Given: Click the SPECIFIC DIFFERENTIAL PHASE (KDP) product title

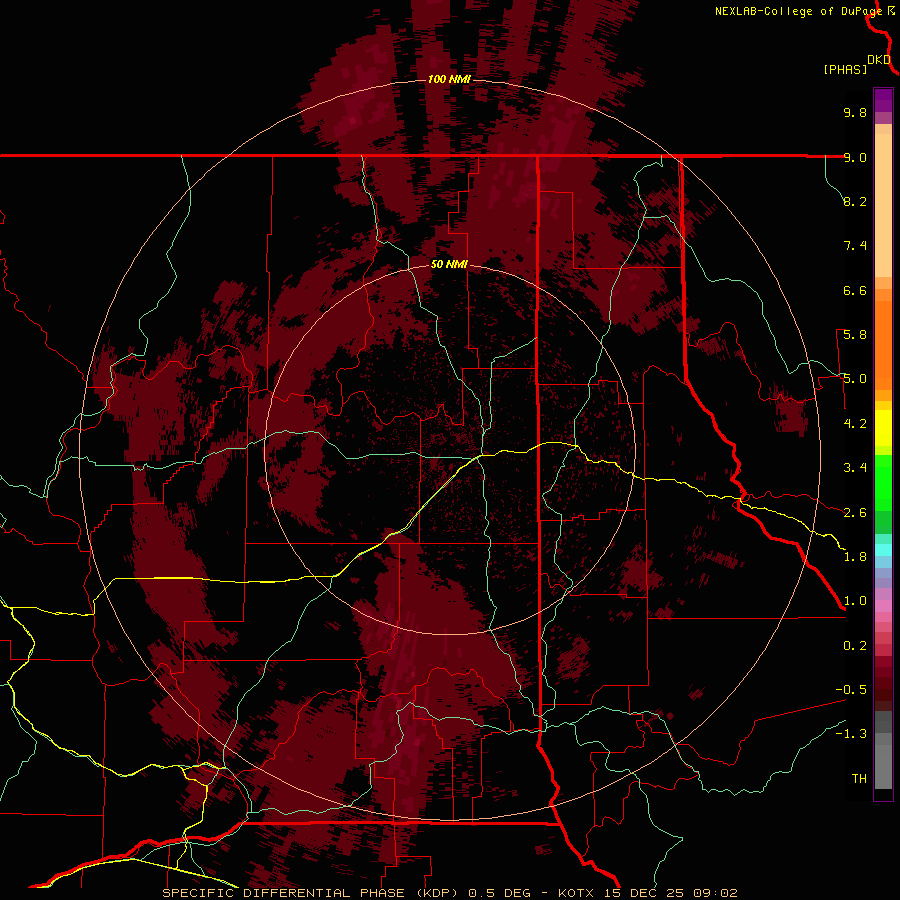Looking at the screenshot, I should [312, 893].
